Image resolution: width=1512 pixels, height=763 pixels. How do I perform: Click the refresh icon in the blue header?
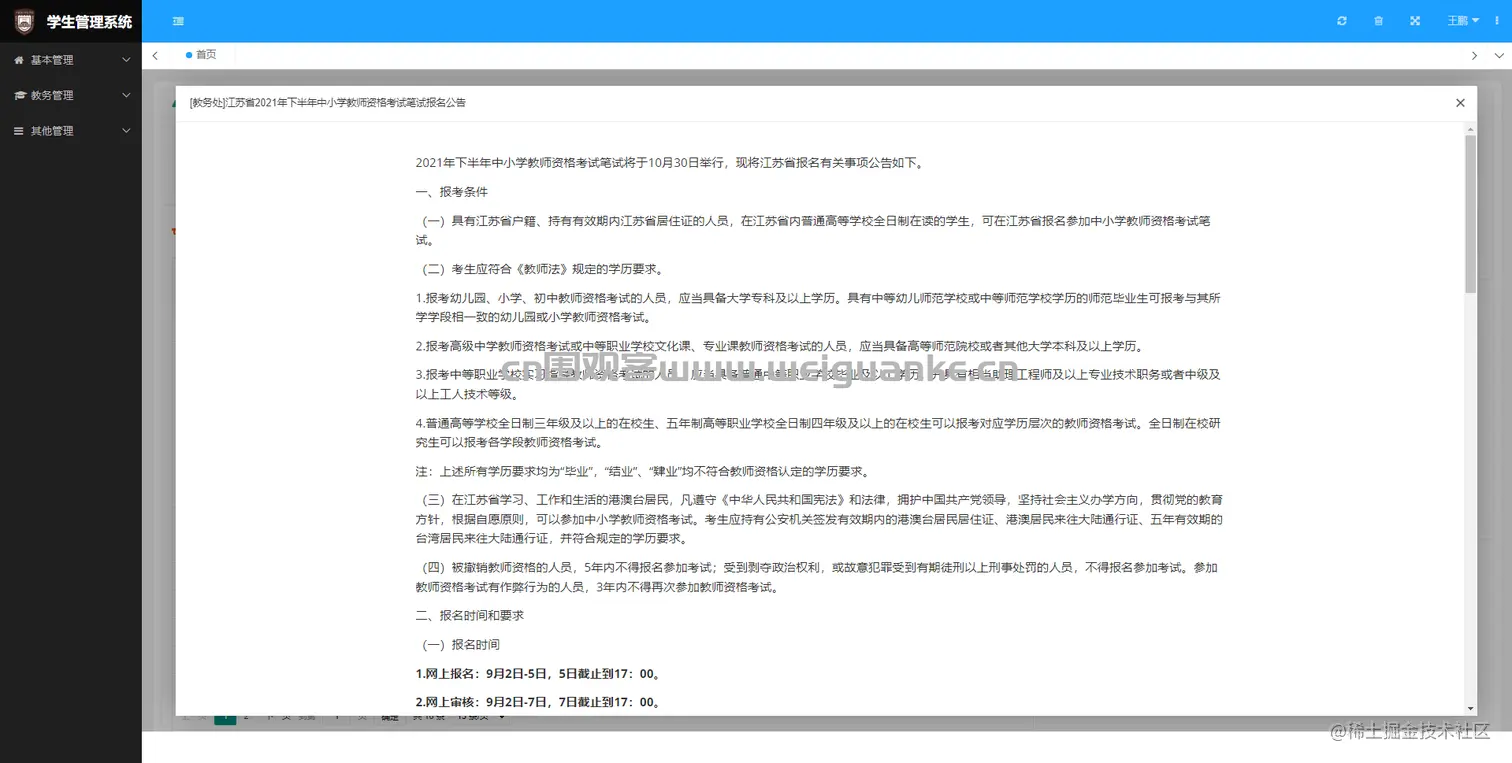pos(1342,21)
